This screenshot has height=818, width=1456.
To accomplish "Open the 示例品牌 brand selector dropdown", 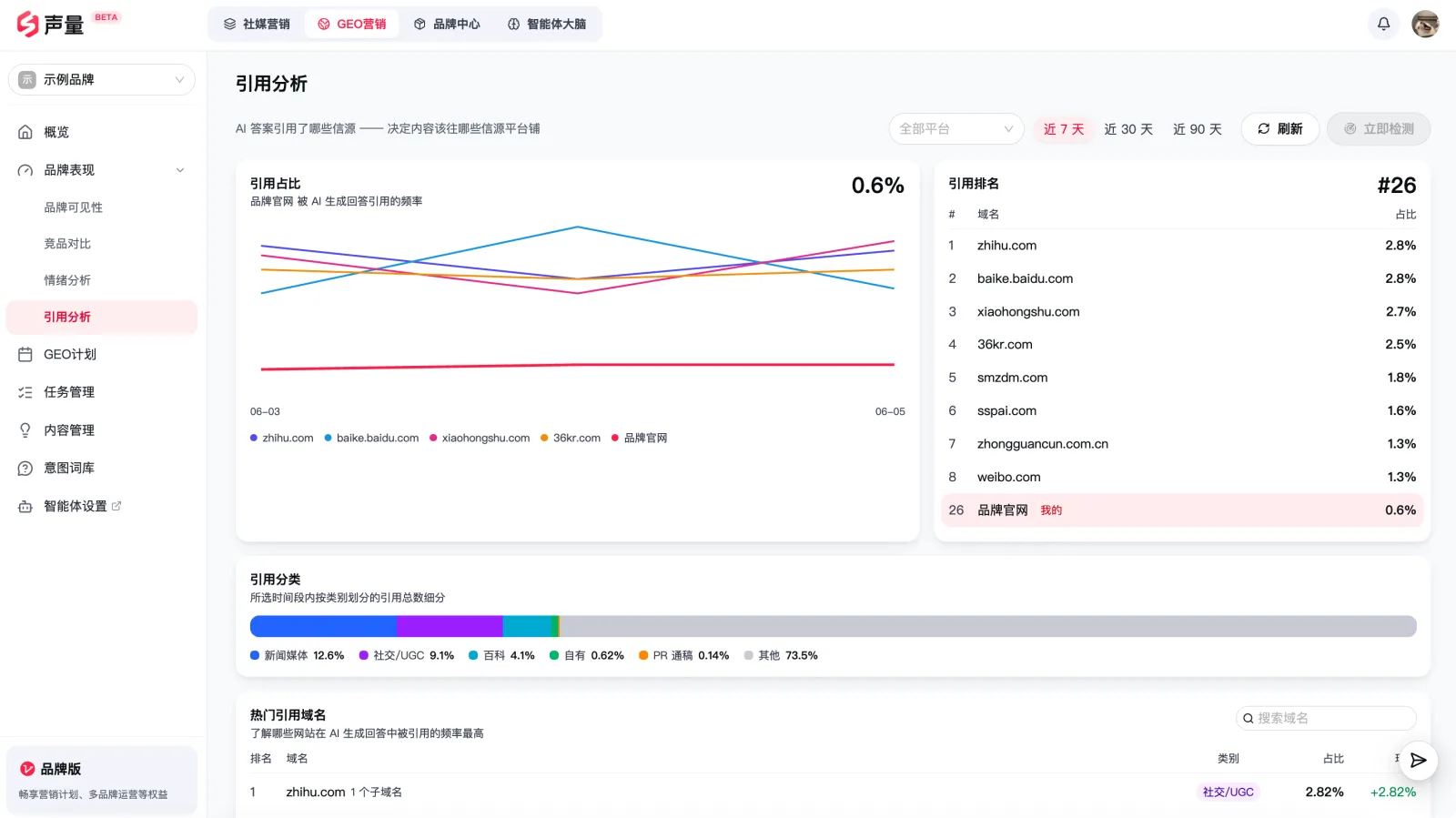I will coord(102,80).
